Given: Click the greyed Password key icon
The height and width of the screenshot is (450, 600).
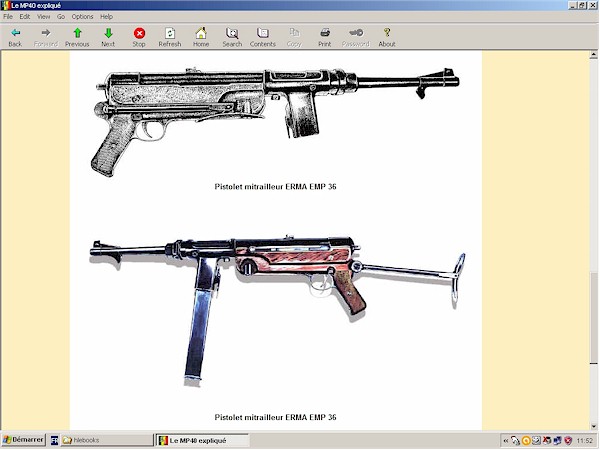Looking at the screenshot, I should click(x=355, y=37).
